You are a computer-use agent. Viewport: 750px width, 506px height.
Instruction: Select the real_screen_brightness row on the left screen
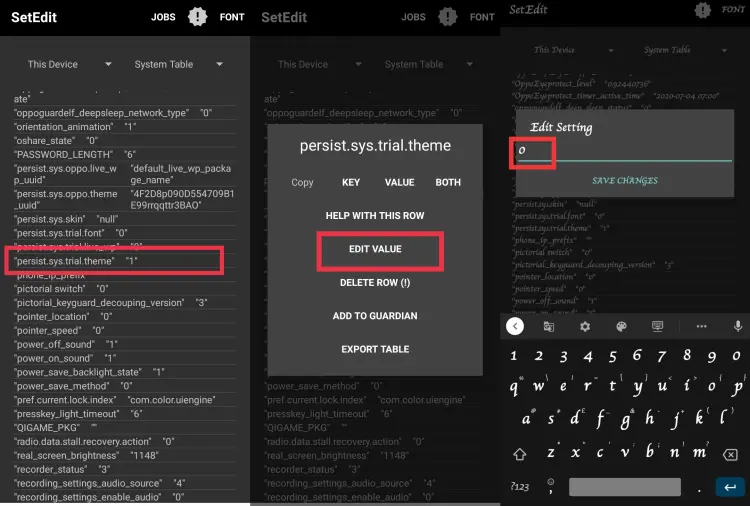[124, 455]
